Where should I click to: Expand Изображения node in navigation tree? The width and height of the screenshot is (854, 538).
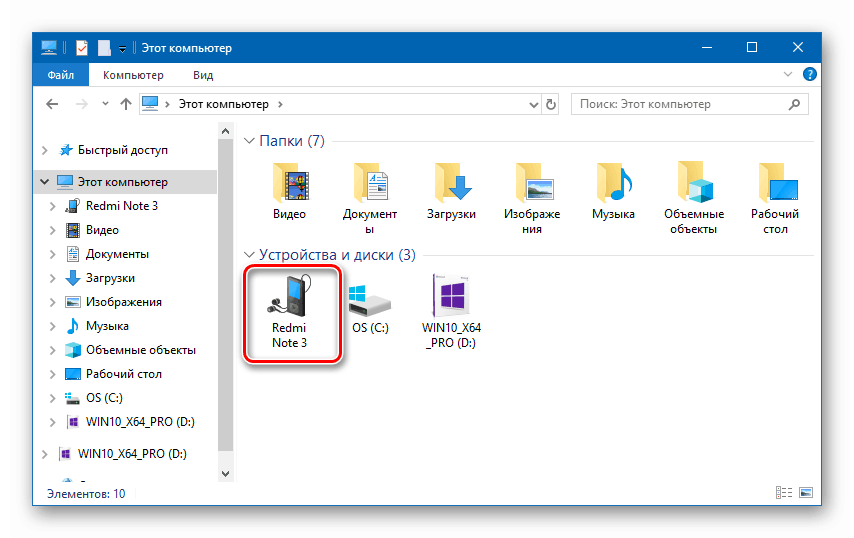[x=52, y=302]
